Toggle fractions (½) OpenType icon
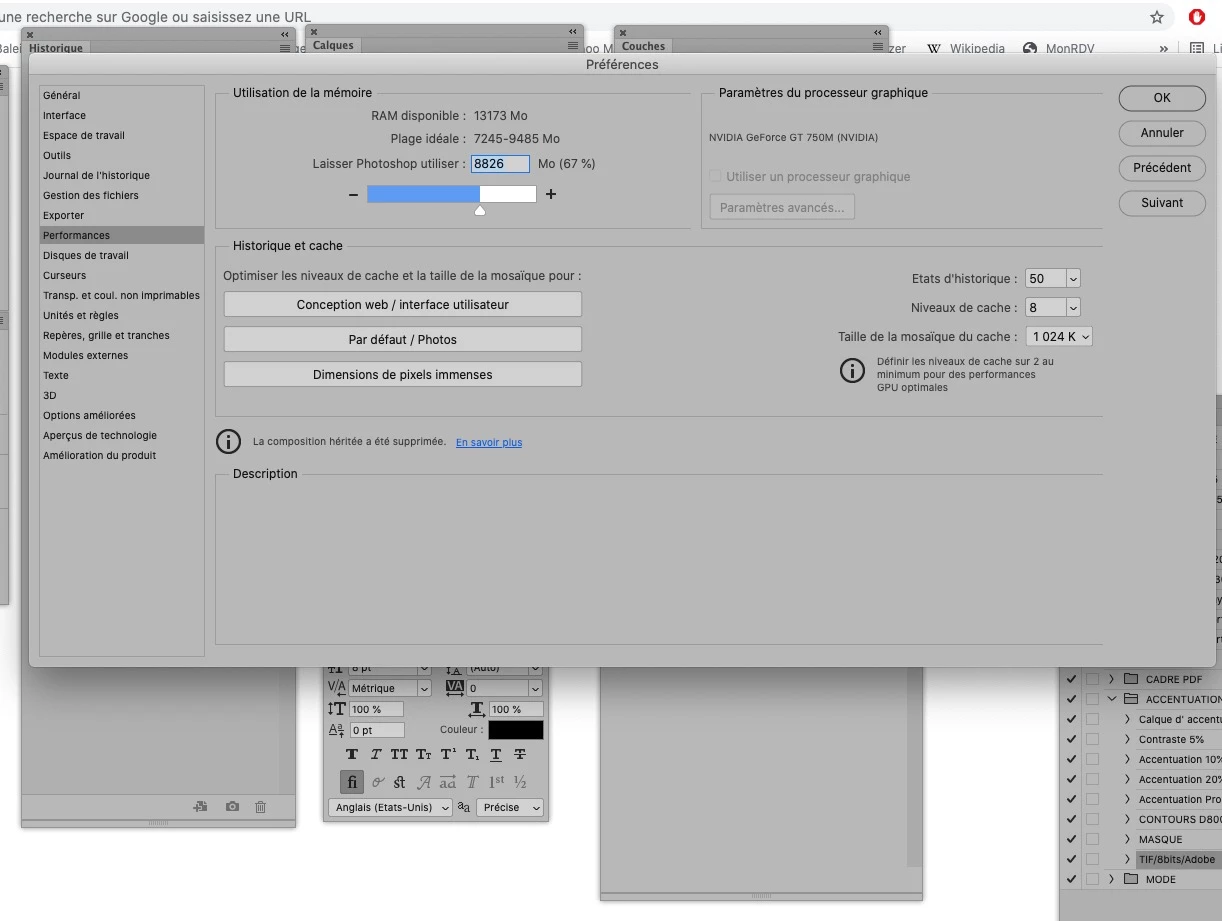1222x921 pixels. [x=520, y=782]
